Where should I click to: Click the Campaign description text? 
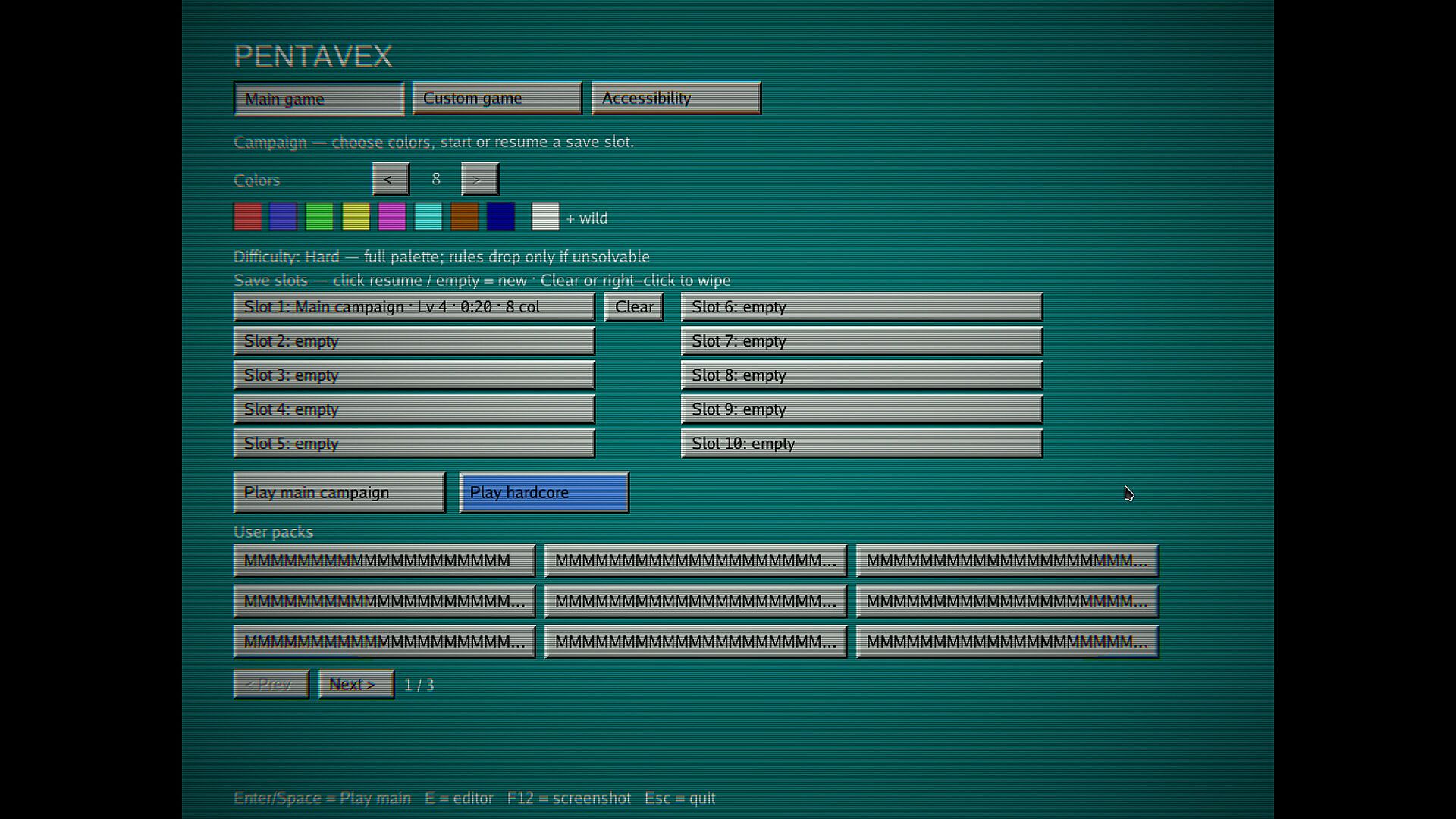(434, 143)
